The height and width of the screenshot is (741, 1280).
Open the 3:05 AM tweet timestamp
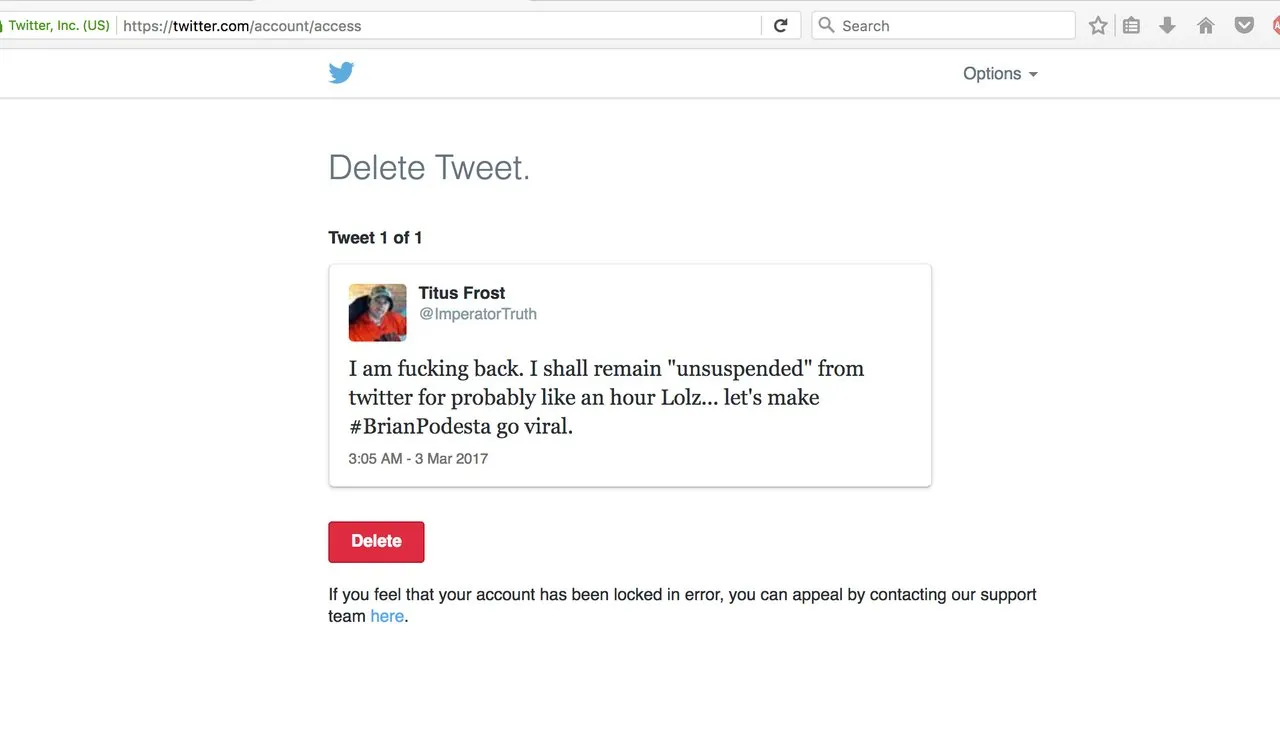coord(418,459)
